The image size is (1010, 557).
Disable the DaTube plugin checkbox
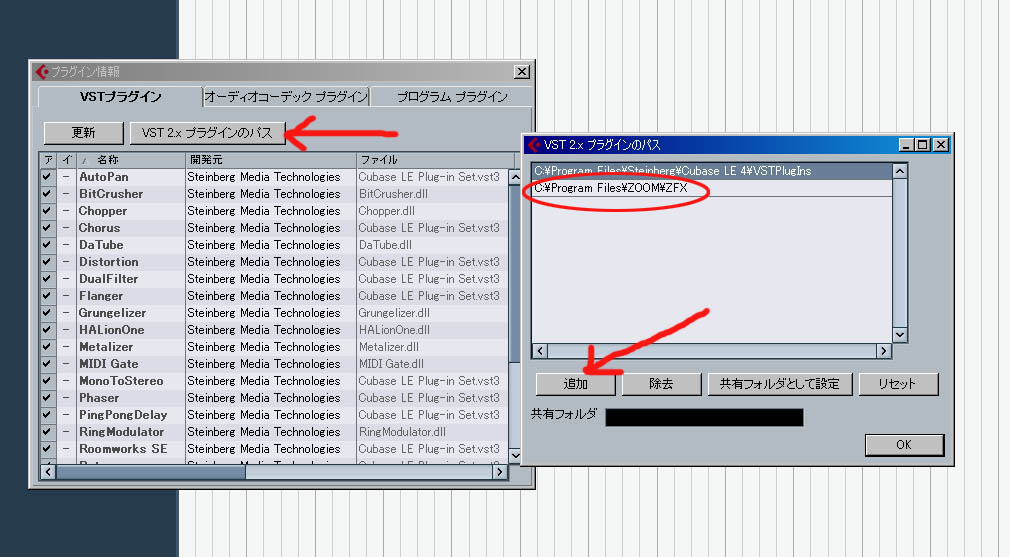point(47,245)
